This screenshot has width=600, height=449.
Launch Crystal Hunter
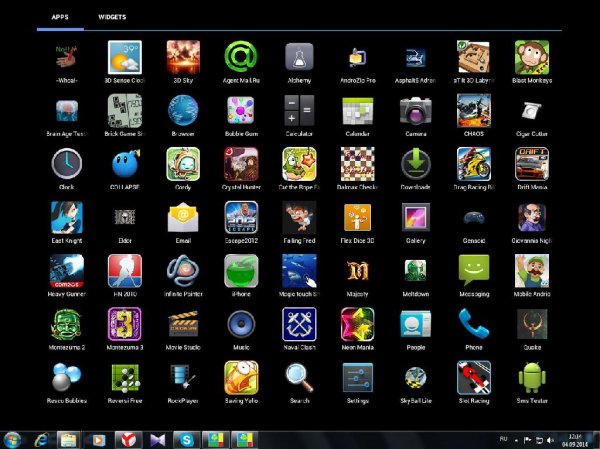click(241, 164)
